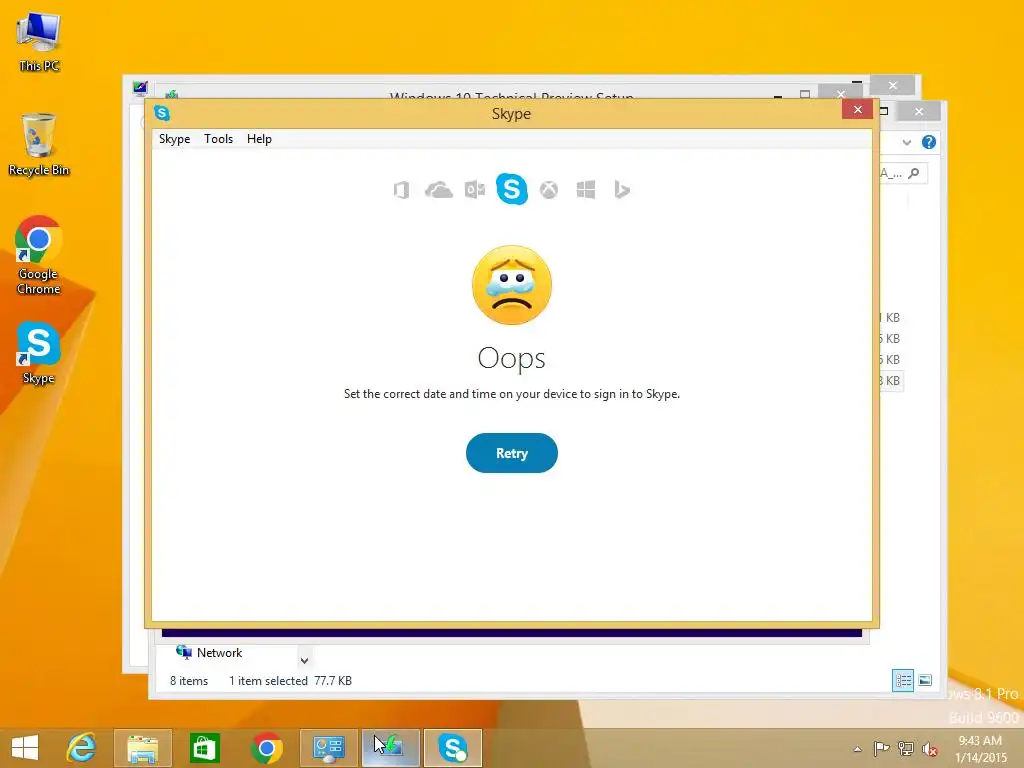This screenshot has height=768, width=1024.
Task: Launch Internet Explorer from taskbar
Action: [x=82, y=748]
